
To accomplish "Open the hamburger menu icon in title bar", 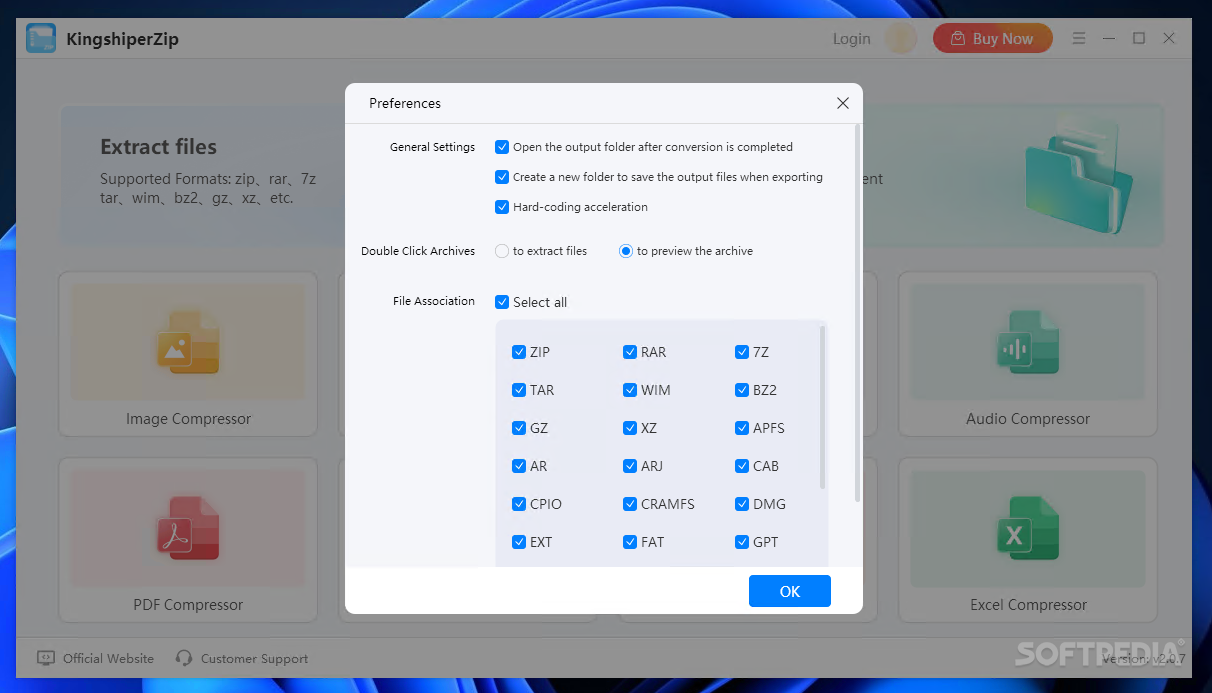I will coord(1079,39).
